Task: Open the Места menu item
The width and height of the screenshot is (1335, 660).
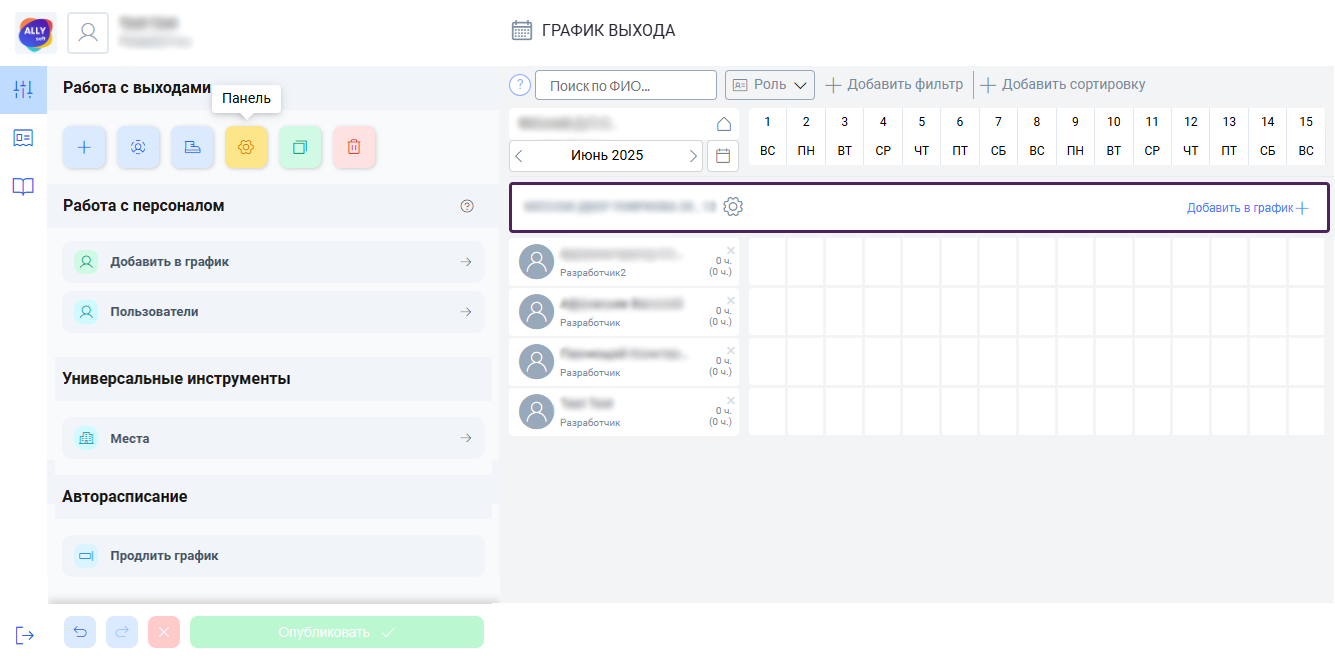Action: click(x=273, y=438)
